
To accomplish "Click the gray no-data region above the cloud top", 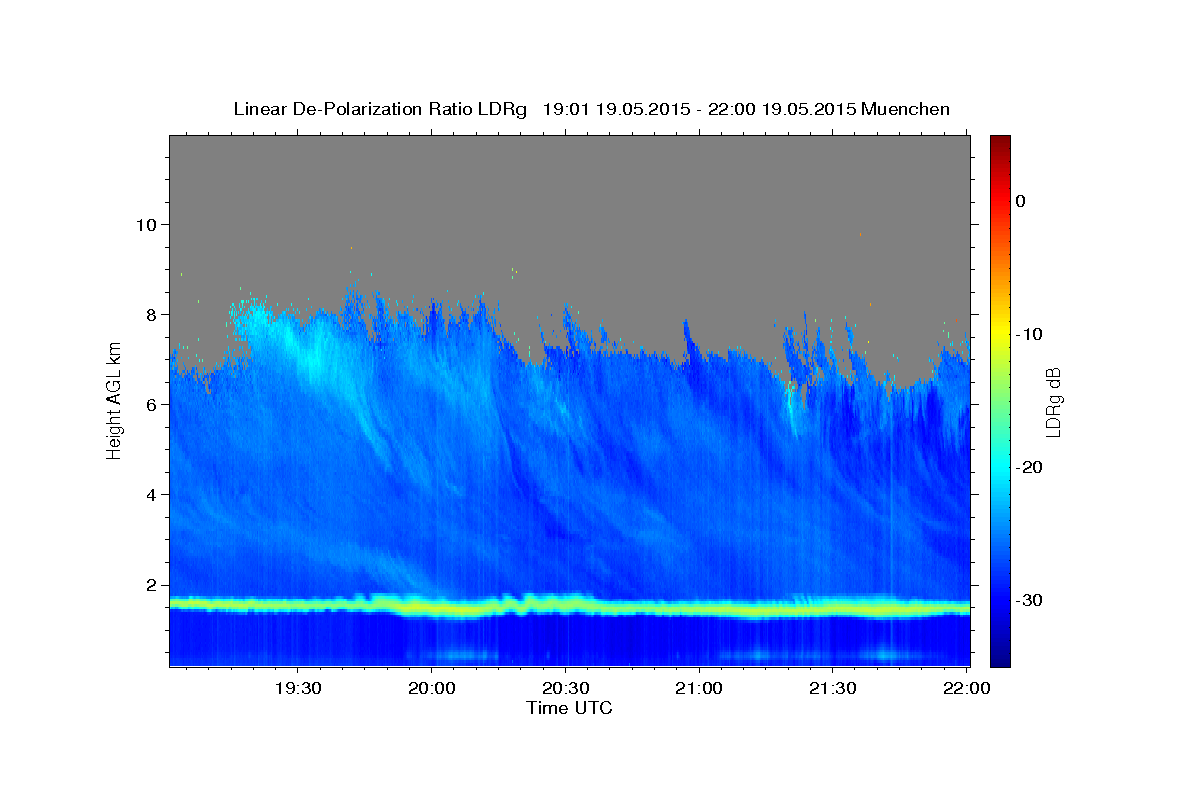I will click(x=569, y=210).
